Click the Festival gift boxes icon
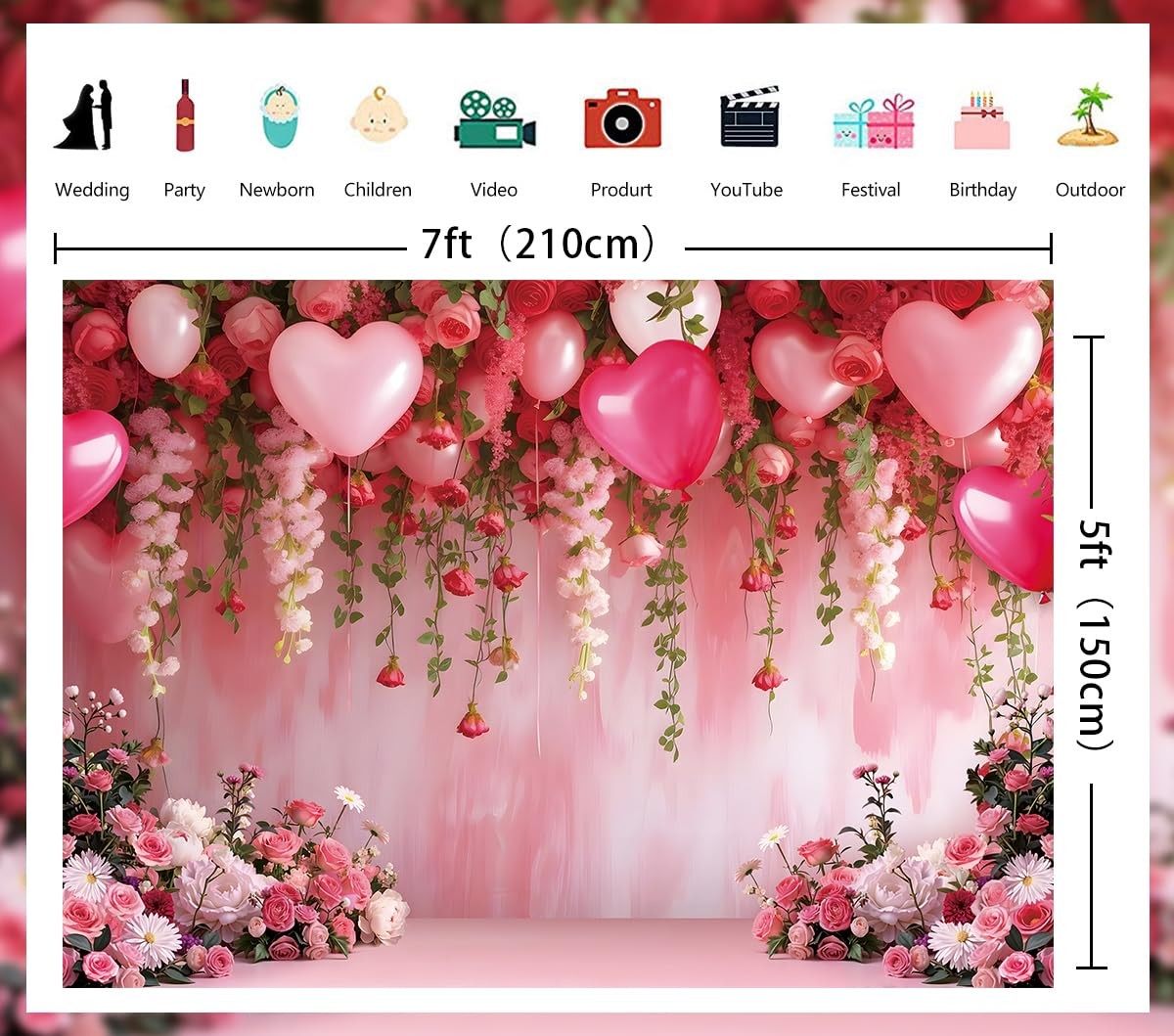Viewport: 1174px width, 1036px height. point(874,122)
